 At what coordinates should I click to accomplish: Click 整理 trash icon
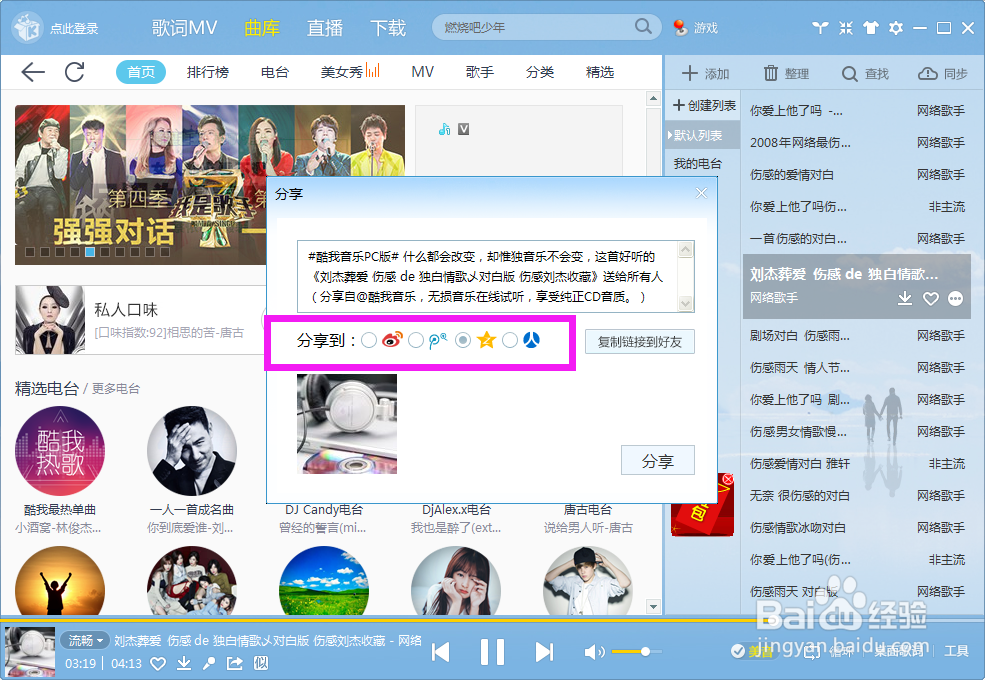pyautogui.click(x=770, y=74)
